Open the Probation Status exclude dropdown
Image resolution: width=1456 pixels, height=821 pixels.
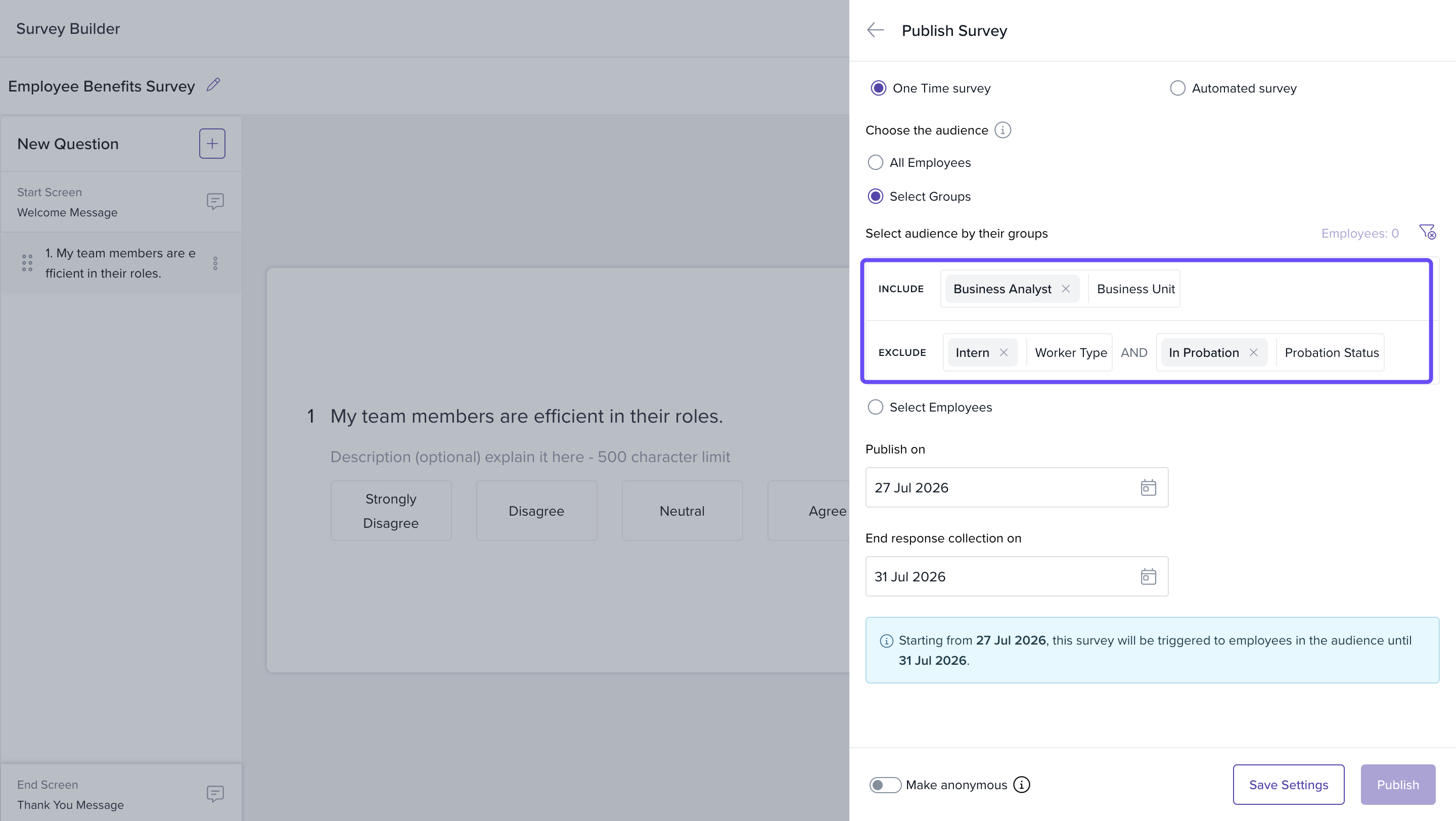pos(1331,352)
